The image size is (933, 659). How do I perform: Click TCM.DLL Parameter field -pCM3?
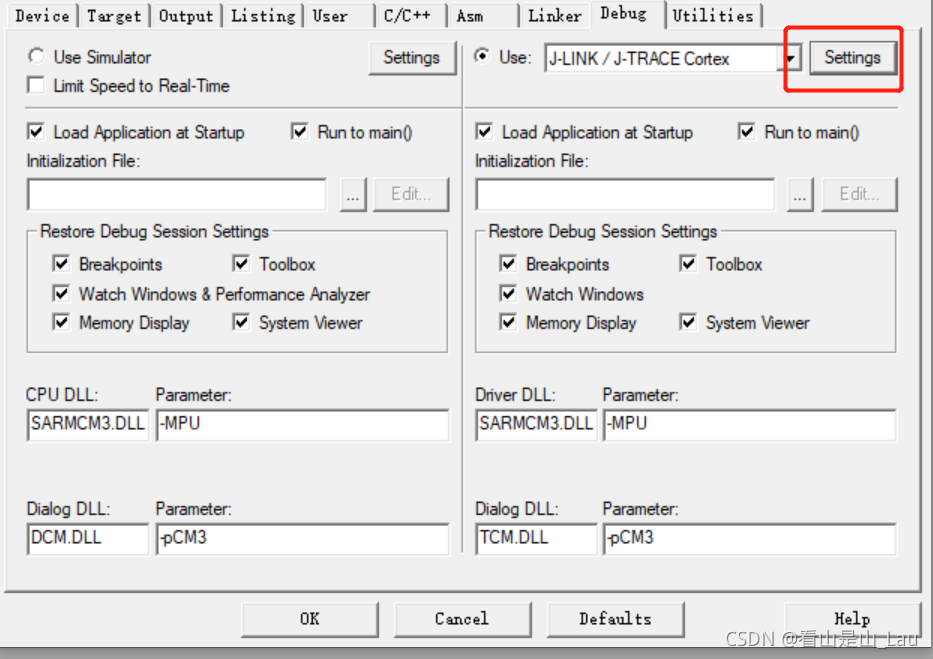(x=750, y=538)
